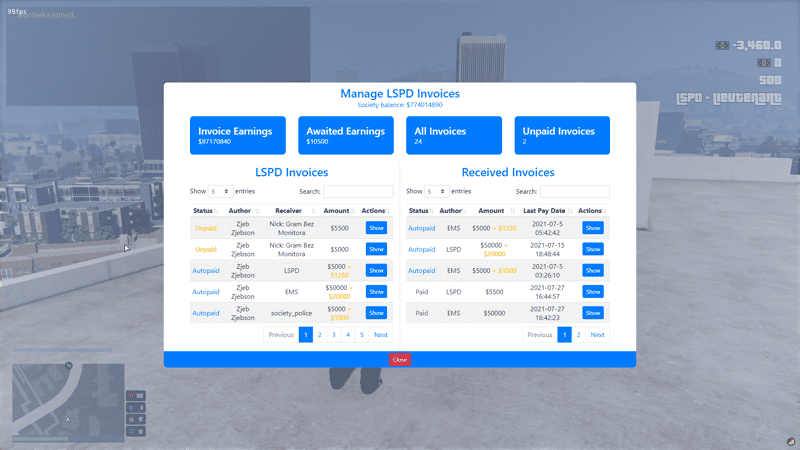Screen dimensions: 800x450
Task: Sort LSPD Invoices by Amount column
Action: click(338, 211)
